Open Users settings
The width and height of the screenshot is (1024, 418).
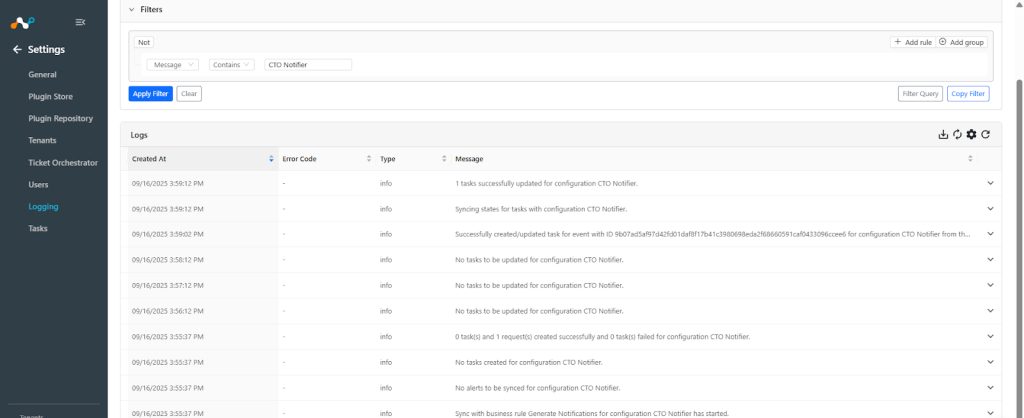[39, 185]
